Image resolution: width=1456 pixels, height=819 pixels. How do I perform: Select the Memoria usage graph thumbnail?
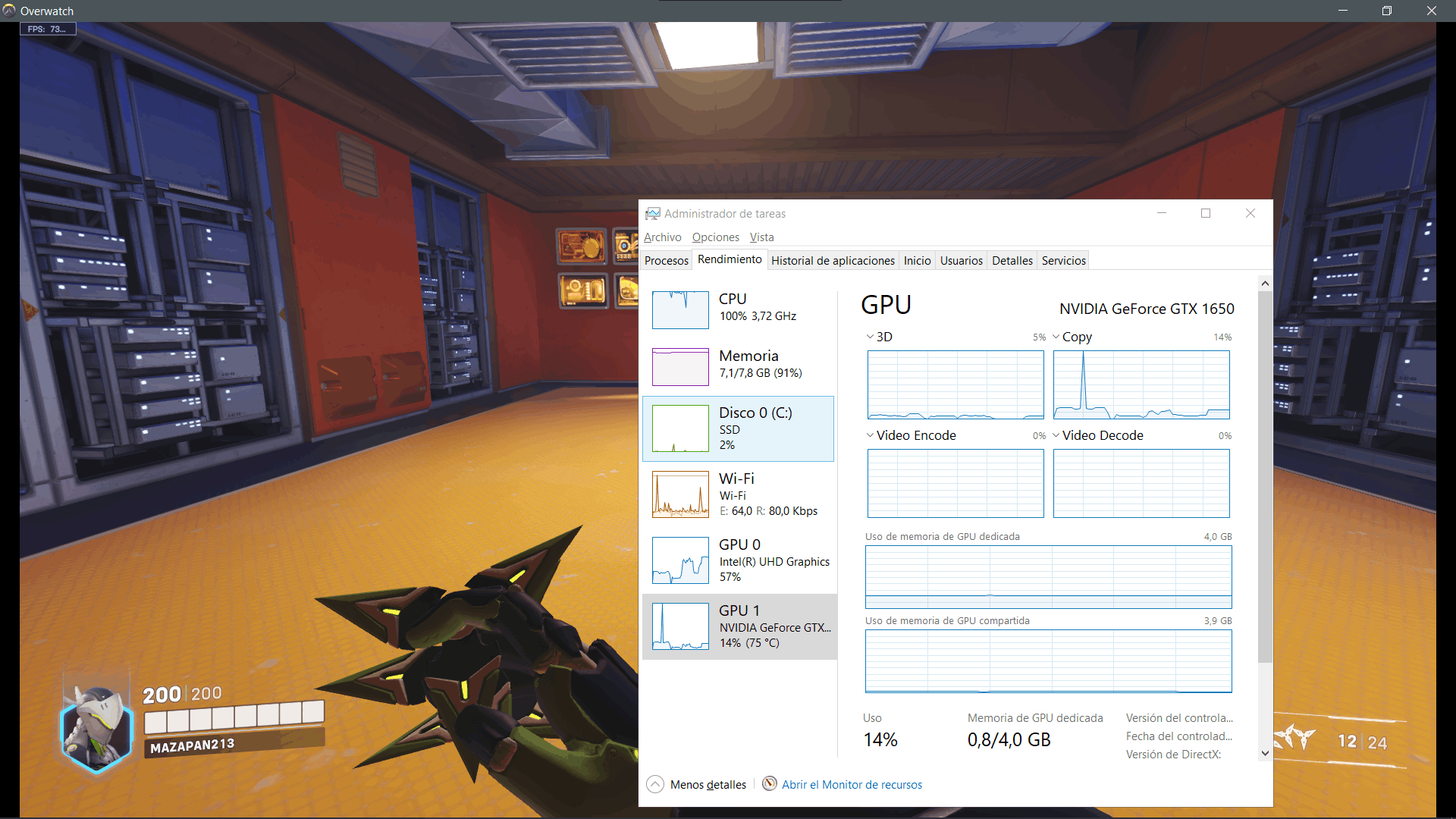point(680,366)
